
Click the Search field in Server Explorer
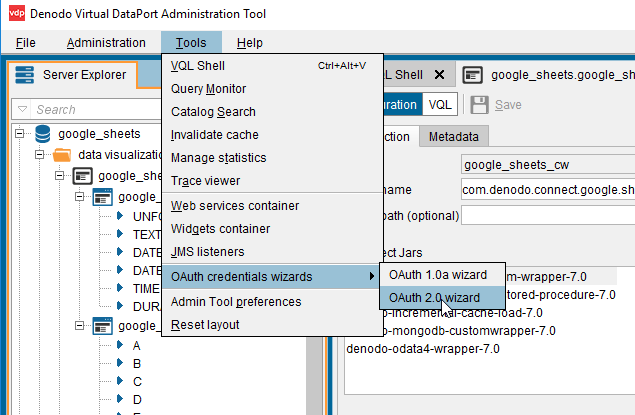(x=97, y=109)
